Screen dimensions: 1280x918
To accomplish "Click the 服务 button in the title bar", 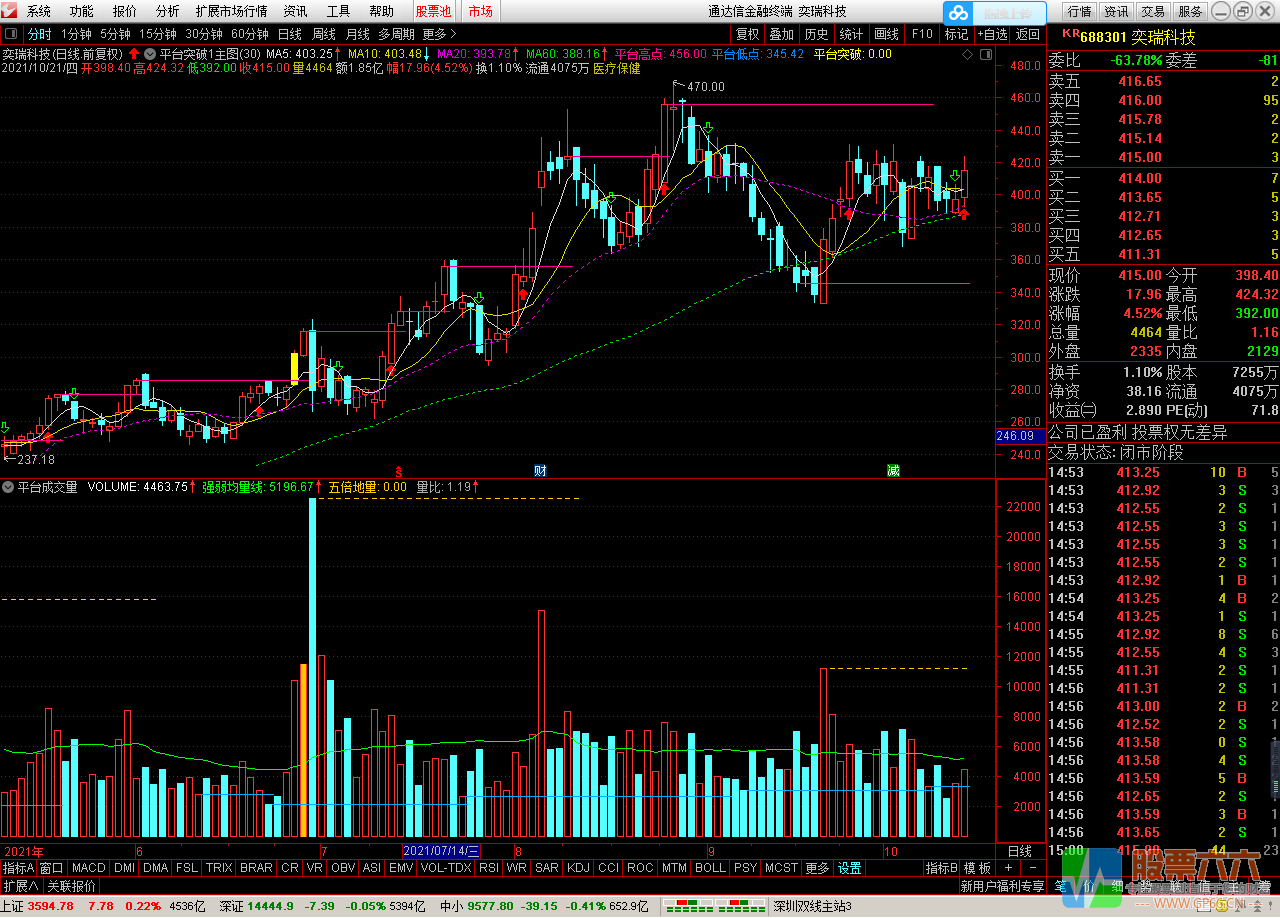I will tap(1190, 12).
